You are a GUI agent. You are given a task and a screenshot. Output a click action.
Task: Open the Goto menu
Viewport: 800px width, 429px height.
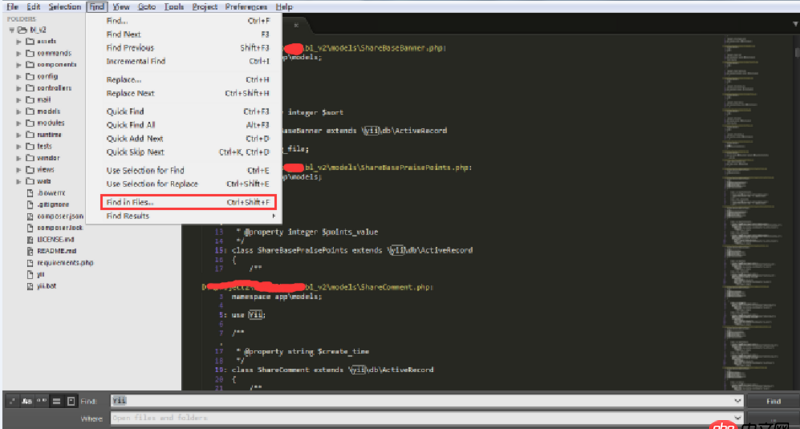click(x=147, y=7)
